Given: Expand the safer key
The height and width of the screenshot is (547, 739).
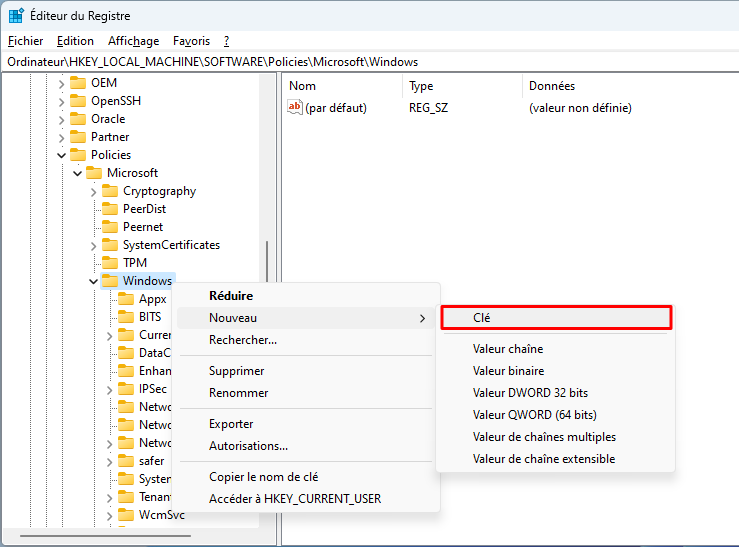Looking at the screenshot, I should pos(109,462).
